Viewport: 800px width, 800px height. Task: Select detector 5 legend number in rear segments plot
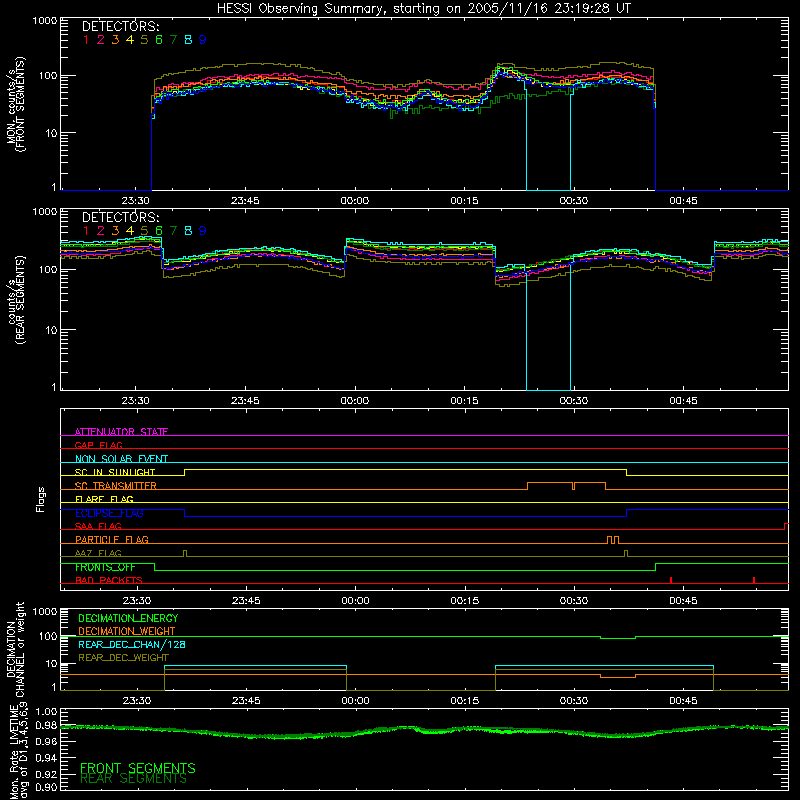click(x=144, y=231)
